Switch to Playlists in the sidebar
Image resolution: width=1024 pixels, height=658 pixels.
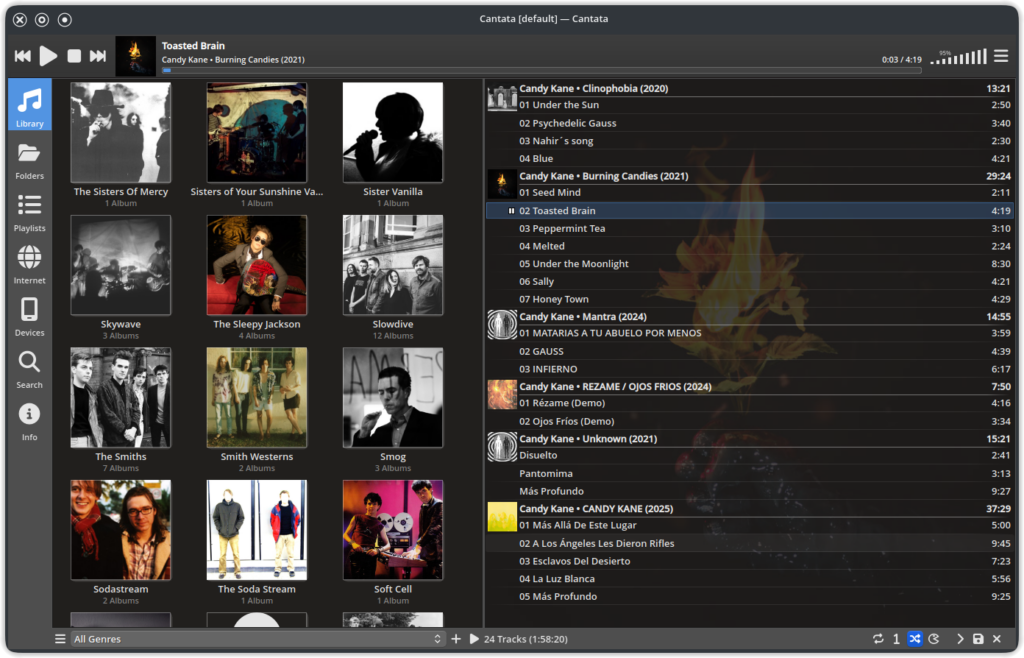[30, 212]
